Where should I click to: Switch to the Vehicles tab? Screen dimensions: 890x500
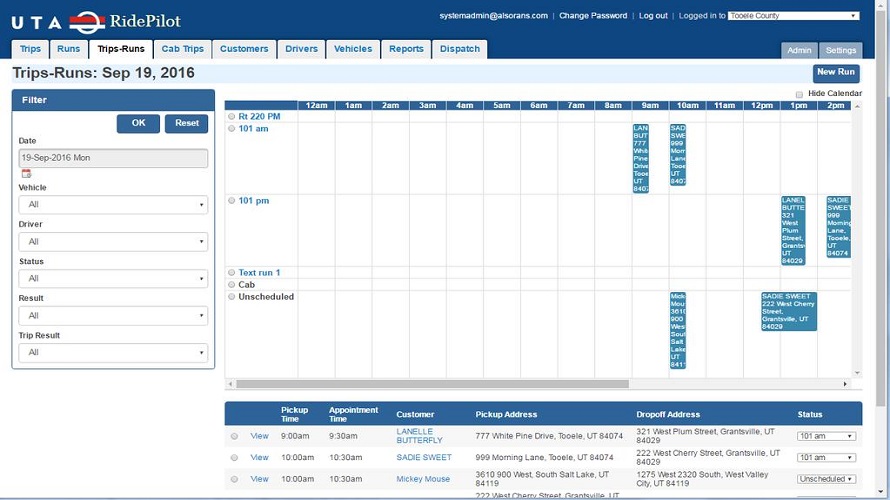353,49
